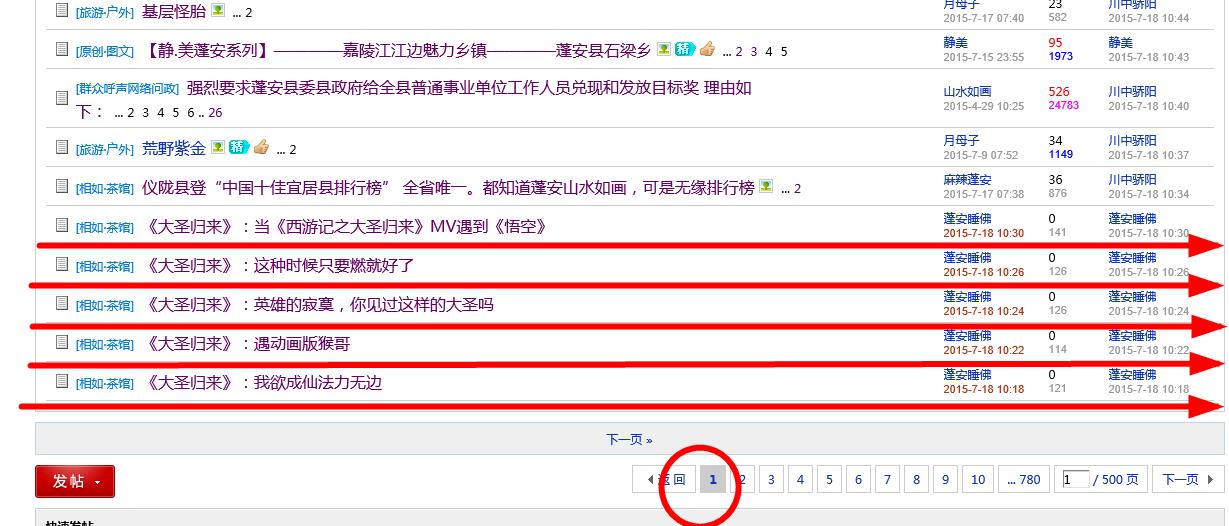The width and height of the screenshot is (1229, 526).
Task: Click the page number input field
Action: coord(1075,480)
